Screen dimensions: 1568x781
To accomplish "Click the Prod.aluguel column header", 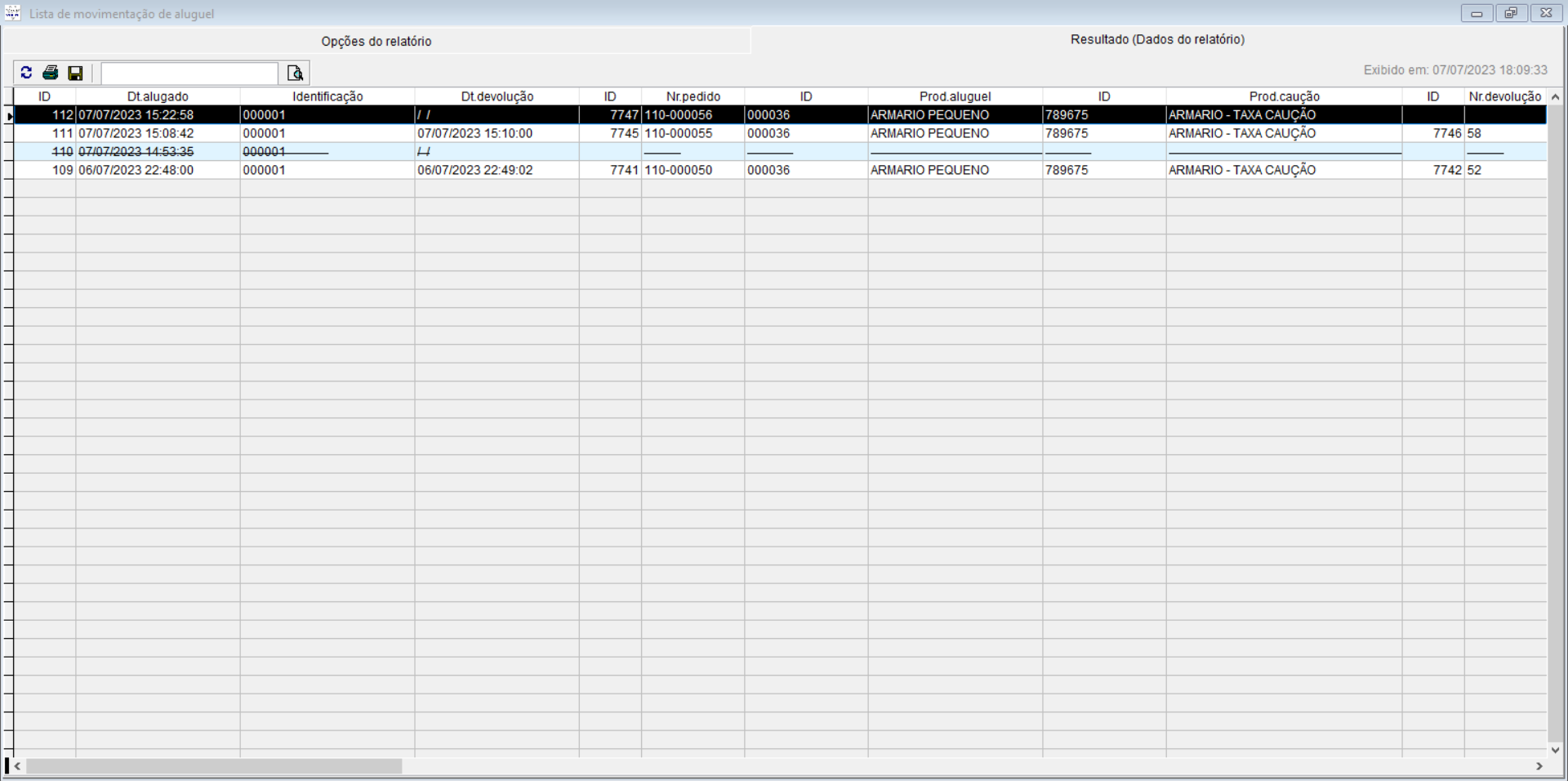I will coord(955,96).
